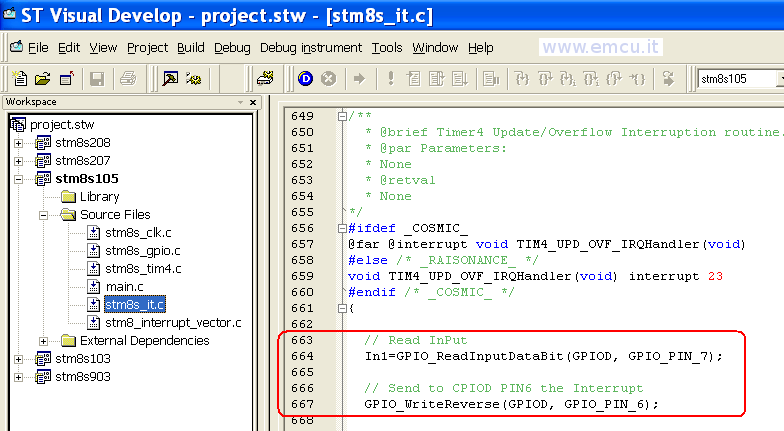
Task: Select stm8s_tim4.c in Source Files
Action: [x=143, y=268]
